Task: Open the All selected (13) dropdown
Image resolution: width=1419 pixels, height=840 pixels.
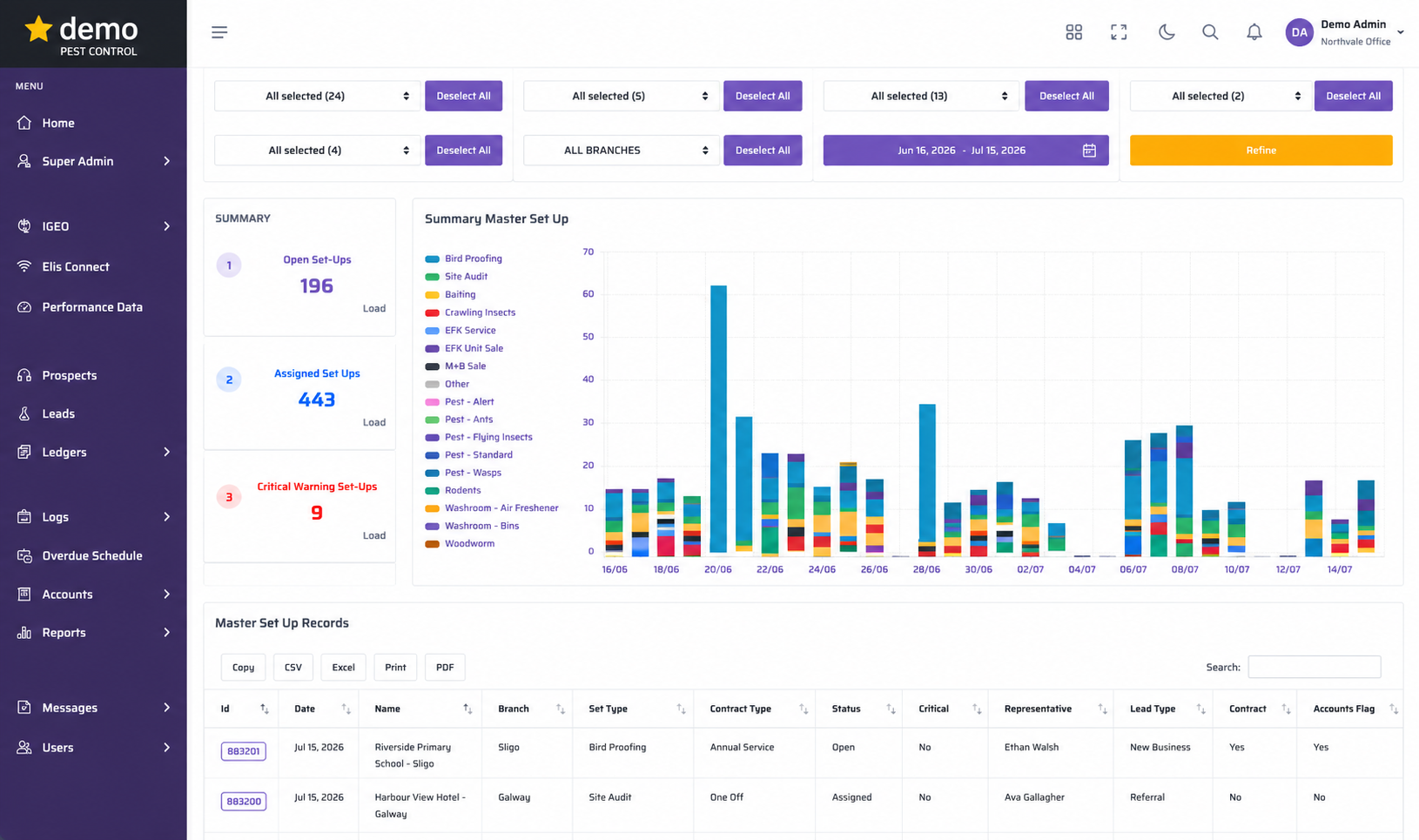Action: [921, 96]
